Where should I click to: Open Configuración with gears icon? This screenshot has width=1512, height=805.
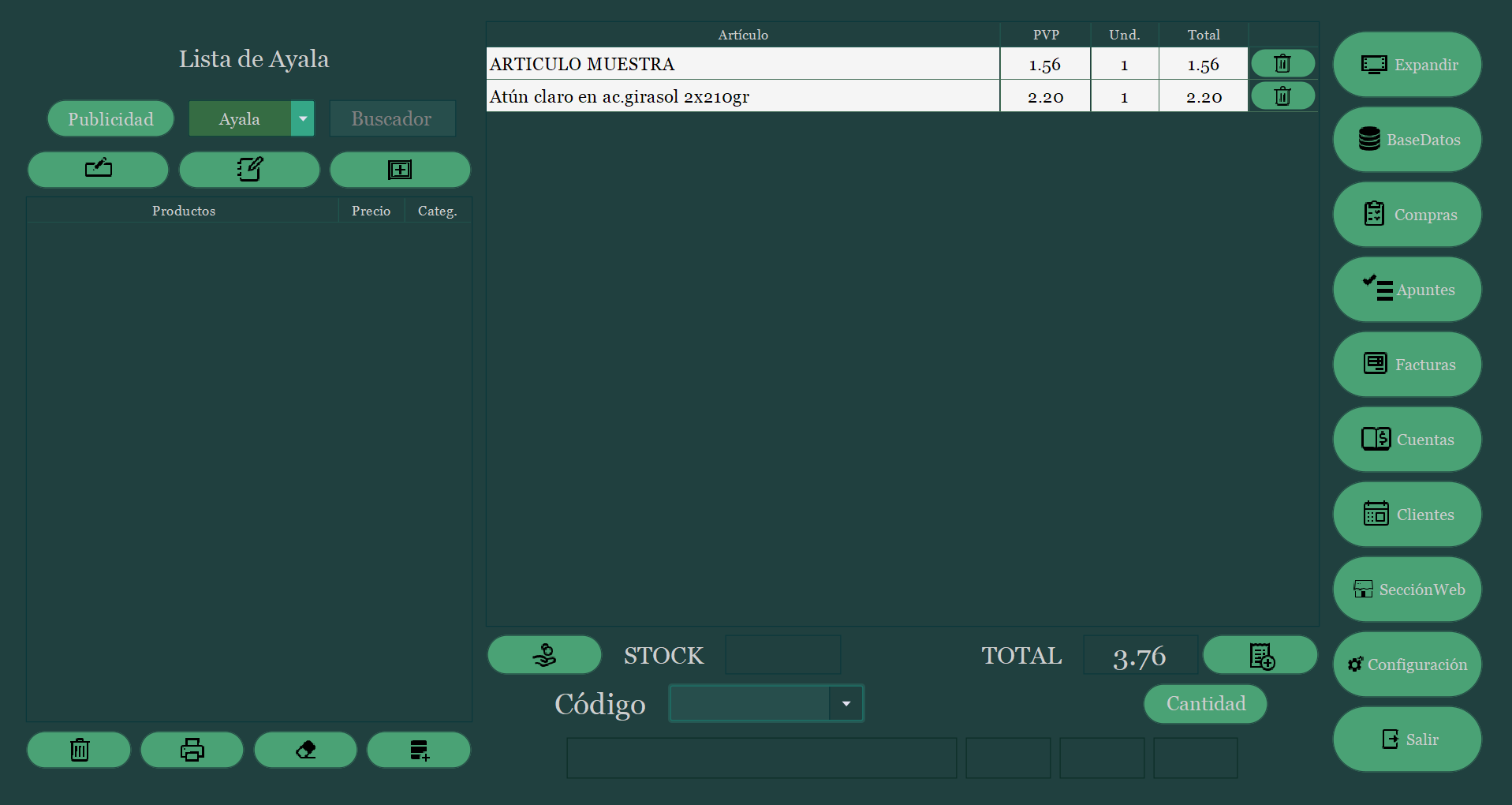coord(1407,665)
